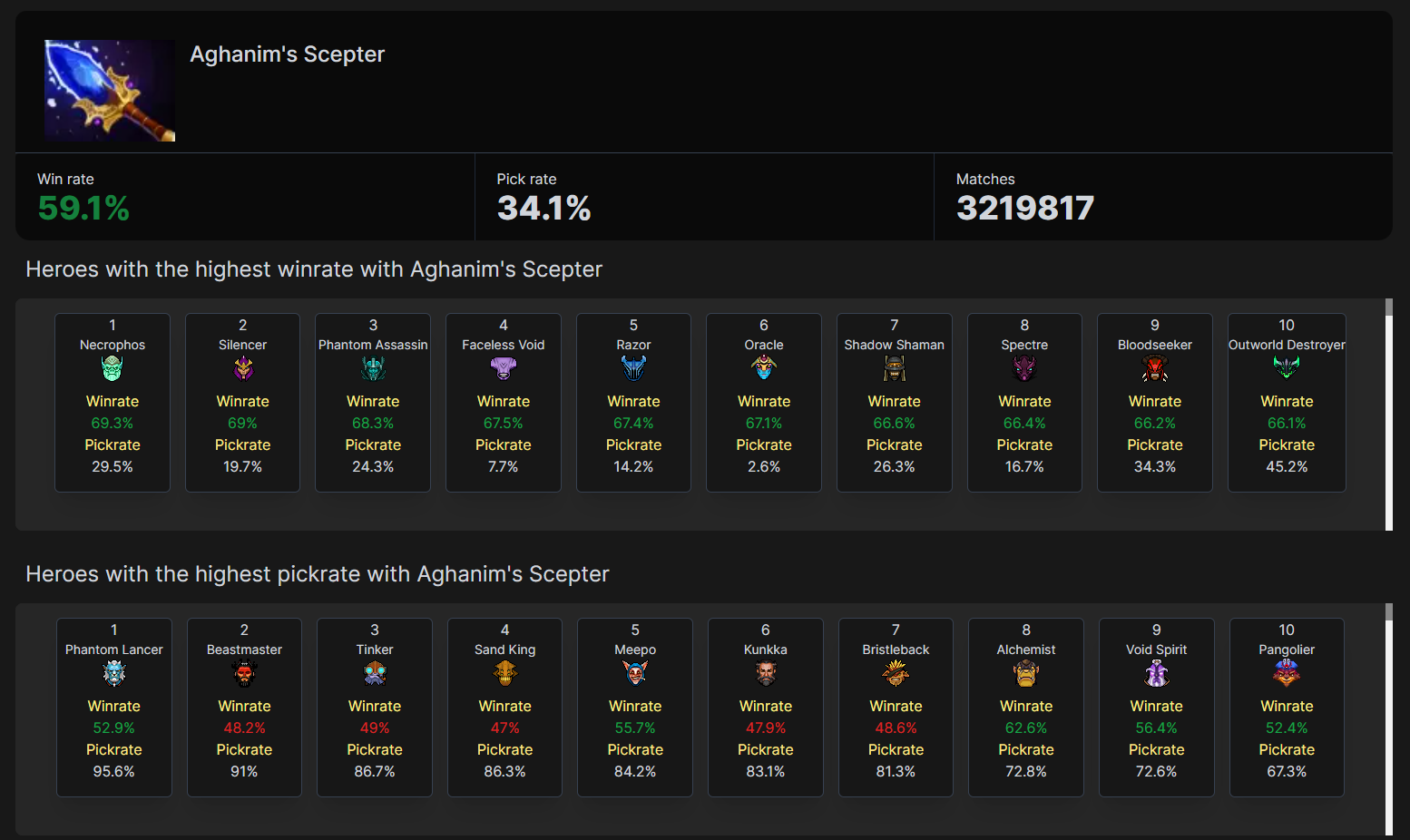Open the Shadow Shaman hero icon
This screenshot has width=1410, height=840.
click(895, 368)
